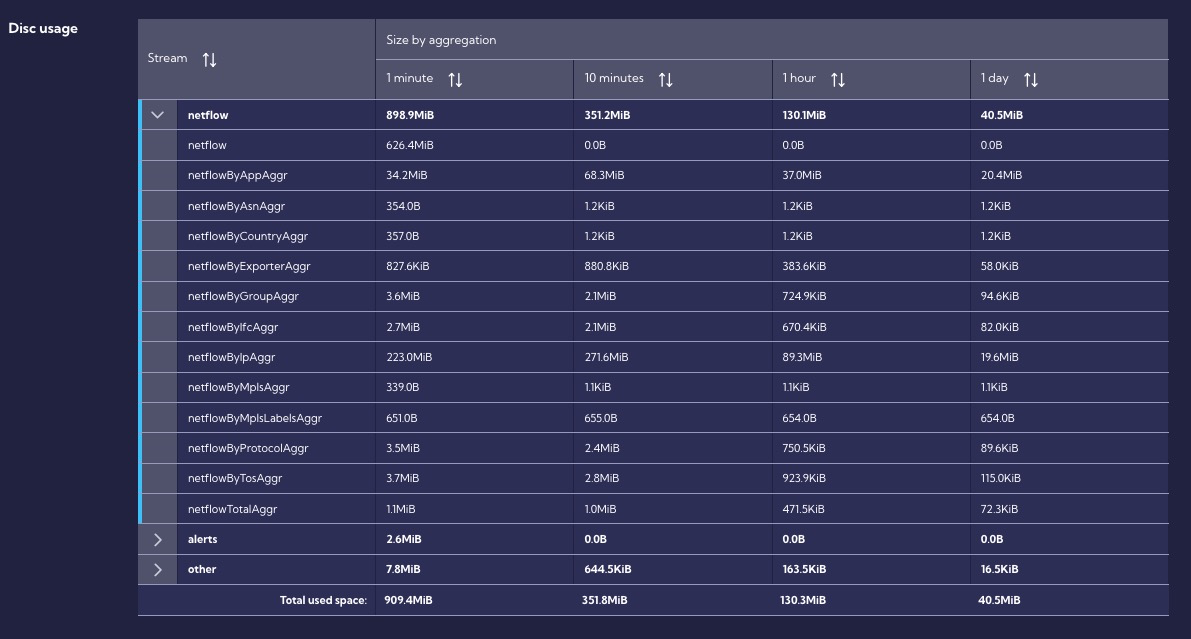This screenshot has height=639, width=1191.
Task: Click the netflowByProtocolAggr 1 day cell 89.6KiB
Action: [999, 448]
